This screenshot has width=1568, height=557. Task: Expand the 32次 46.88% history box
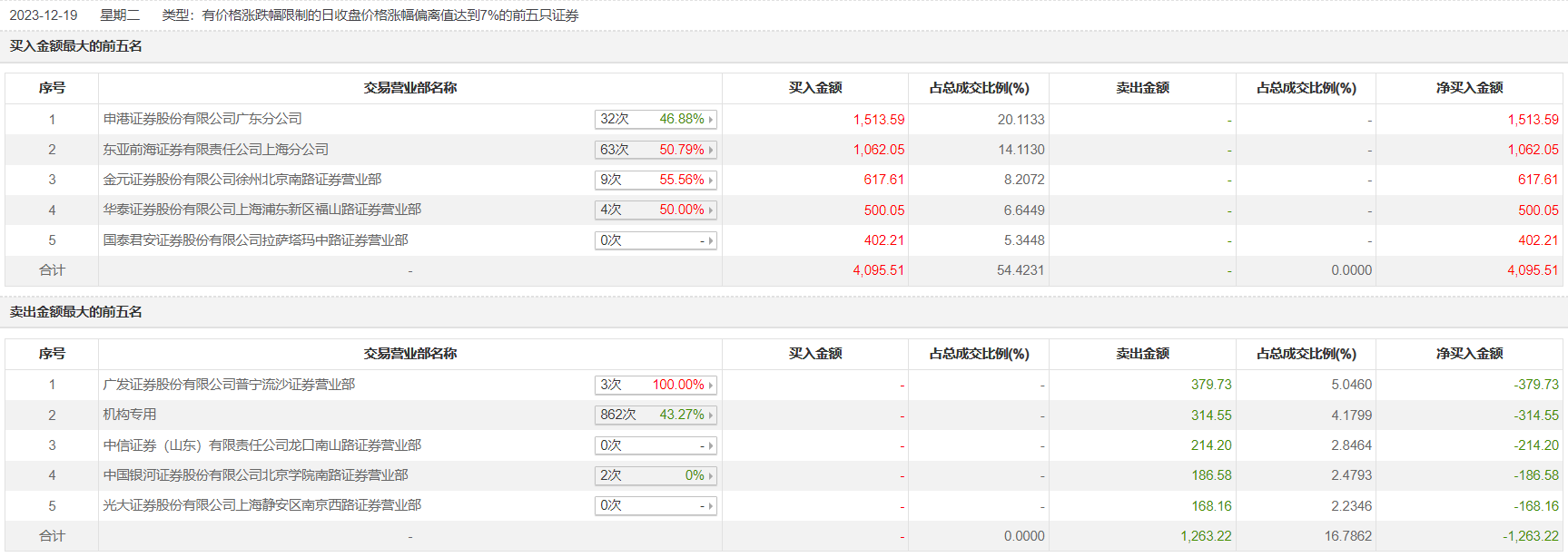point(655,119)
